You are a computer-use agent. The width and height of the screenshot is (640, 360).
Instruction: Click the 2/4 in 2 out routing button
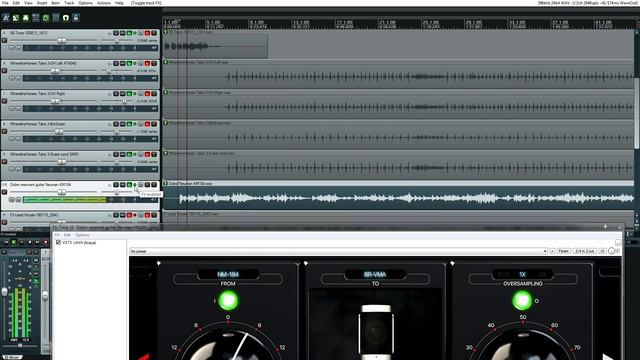tap(584, 251)
